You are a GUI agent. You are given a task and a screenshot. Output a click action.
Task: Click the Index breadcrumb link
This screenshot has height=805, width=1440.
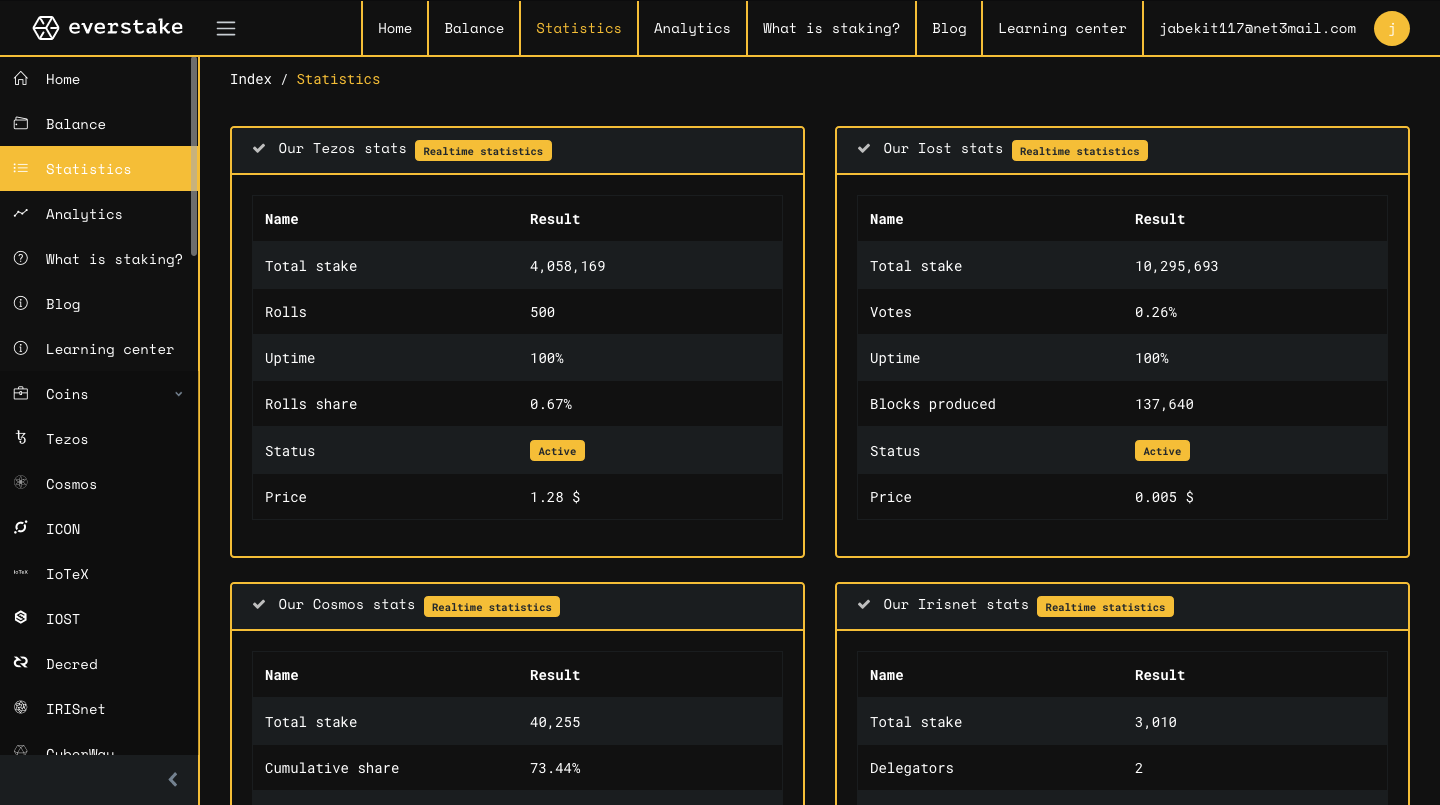(251, 79)
